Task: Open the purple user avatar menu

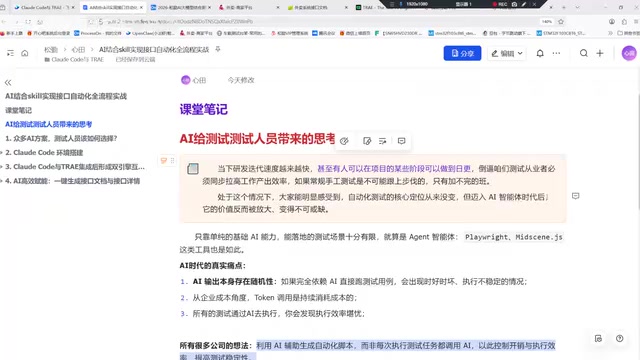Action: (x=629, y=53)
